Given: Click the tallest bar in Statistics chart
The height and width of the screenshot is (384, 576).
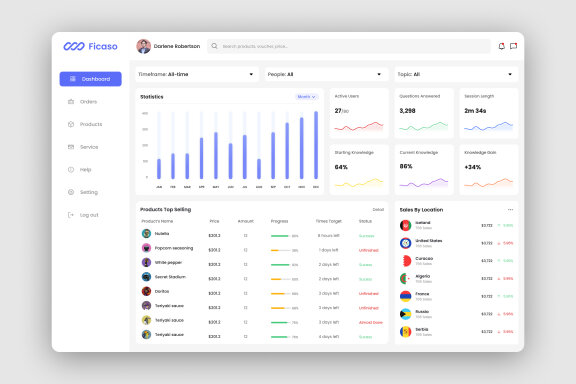Looking at the screenshot, I should click(316, 145).
